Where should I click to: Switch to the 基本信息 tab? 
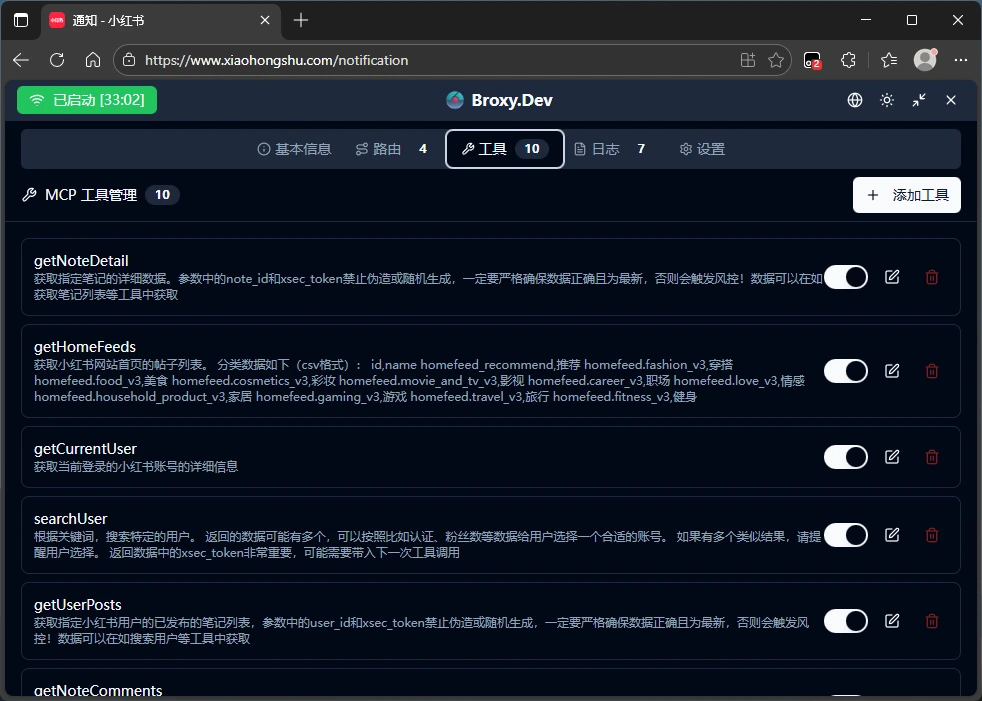click(294, 149)
